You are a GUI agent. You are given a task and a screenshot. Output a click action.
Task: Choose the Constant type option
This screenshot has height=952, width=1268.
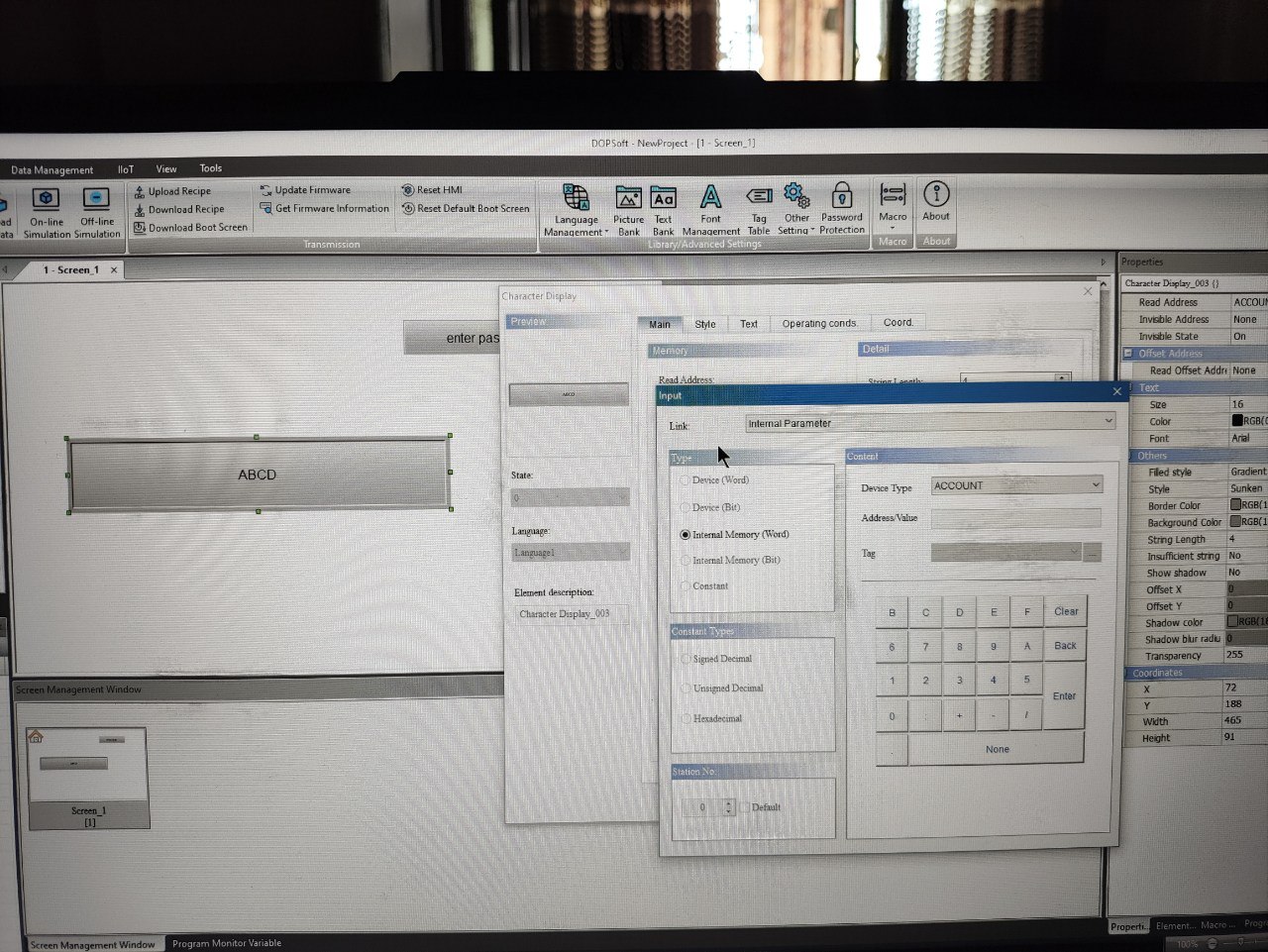[x=703, y=586]
